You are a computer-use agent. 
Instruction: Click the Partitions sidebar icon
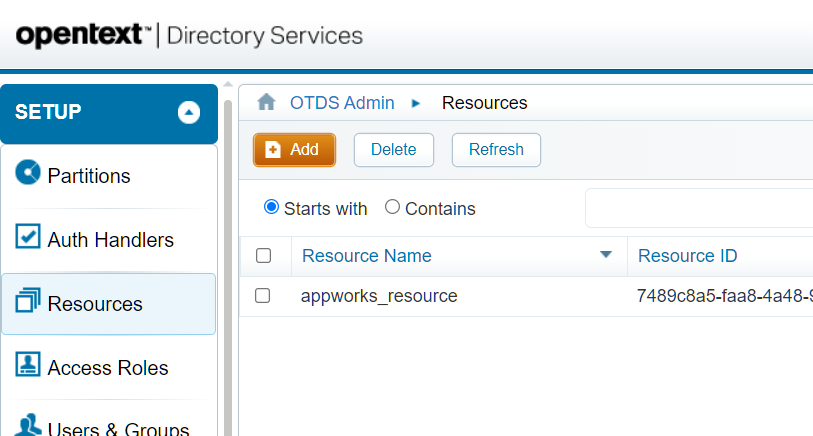[29, 174]
